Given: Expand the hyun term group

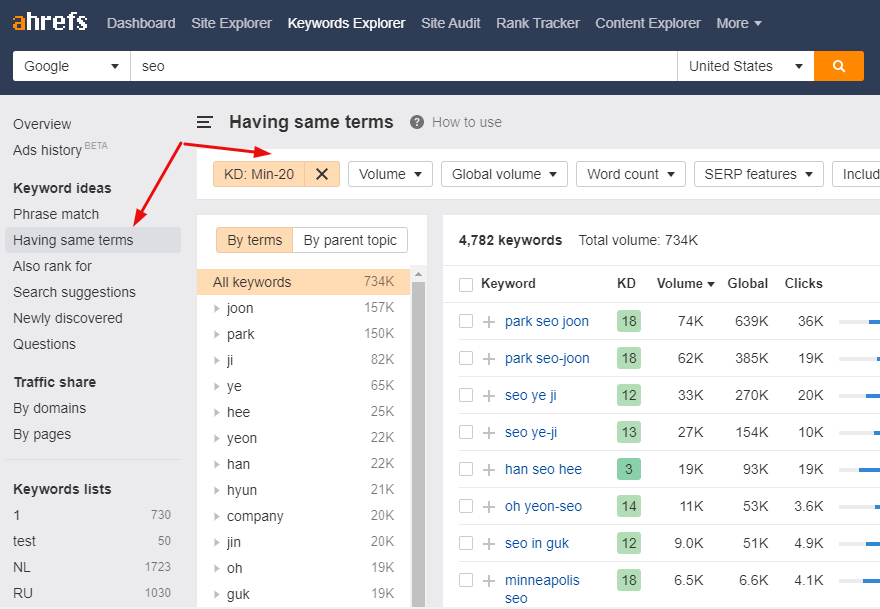Looking at the screenshot, I should click(x=217, y=491).
